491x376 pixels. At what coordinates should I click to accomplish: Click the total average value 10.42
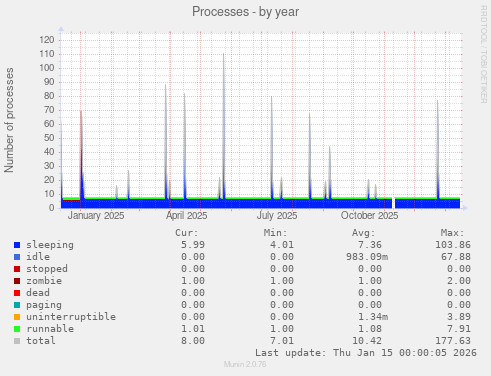click(x=367, y=341)
